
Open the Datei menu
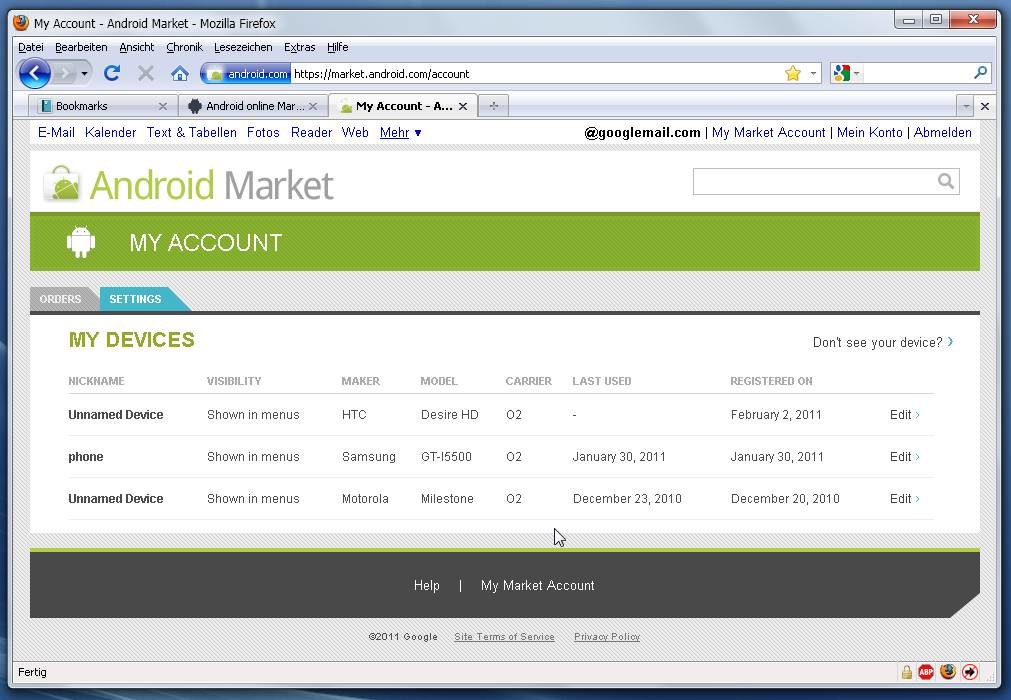tap(31, 47)
